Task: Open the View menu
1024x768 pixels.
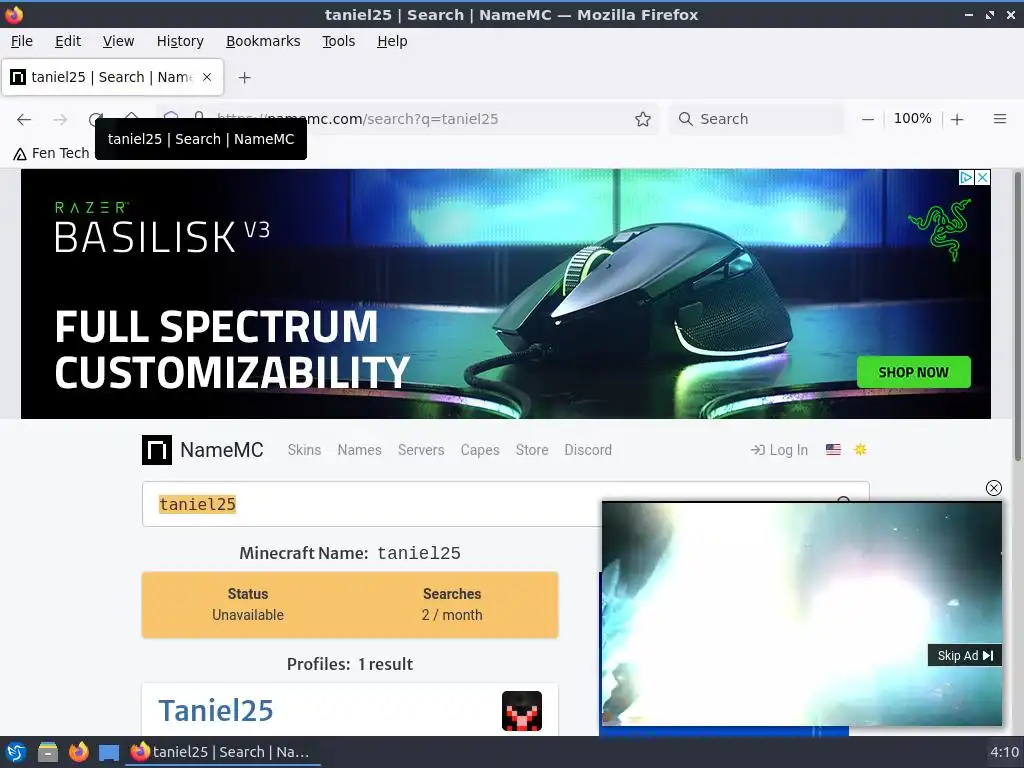Action: (x=118, y=41)
